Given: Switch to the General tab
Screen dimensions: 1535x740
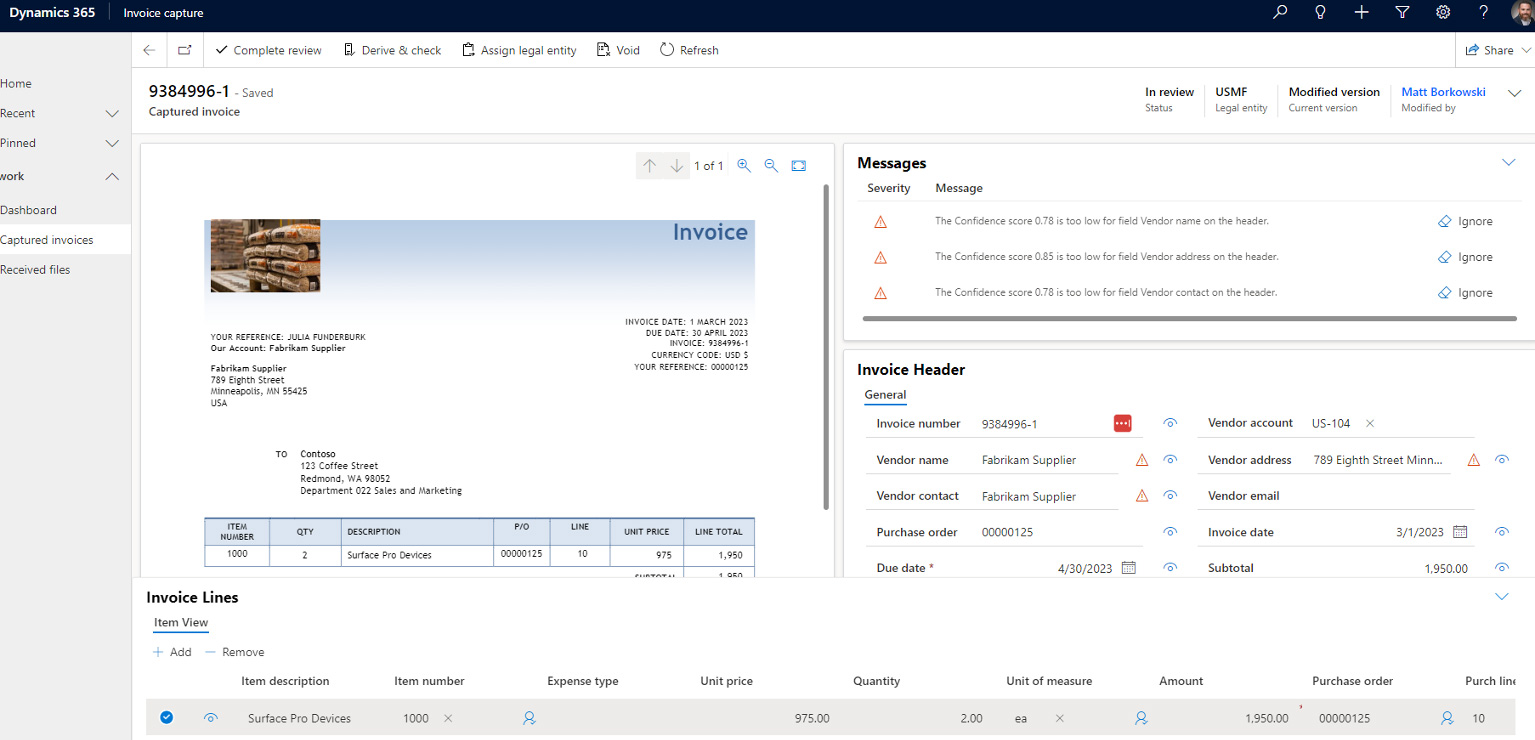Looking at the screenshot, I should click(885, 395).
